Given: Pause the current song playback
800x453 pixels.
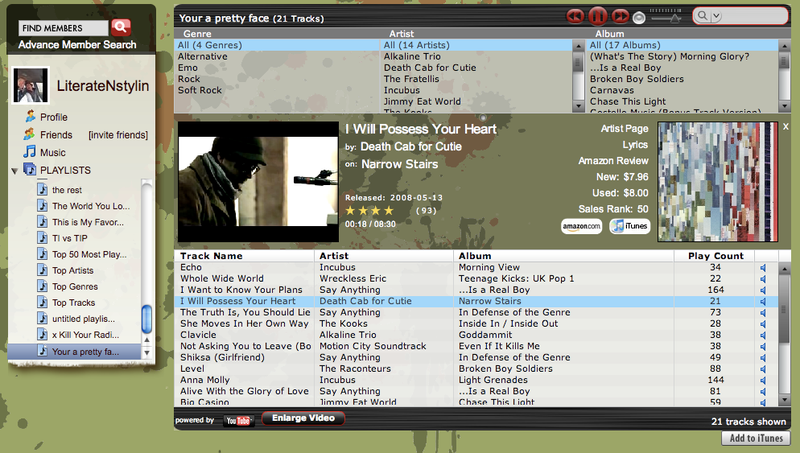Looking at the screenshot, I should point(597,16).
